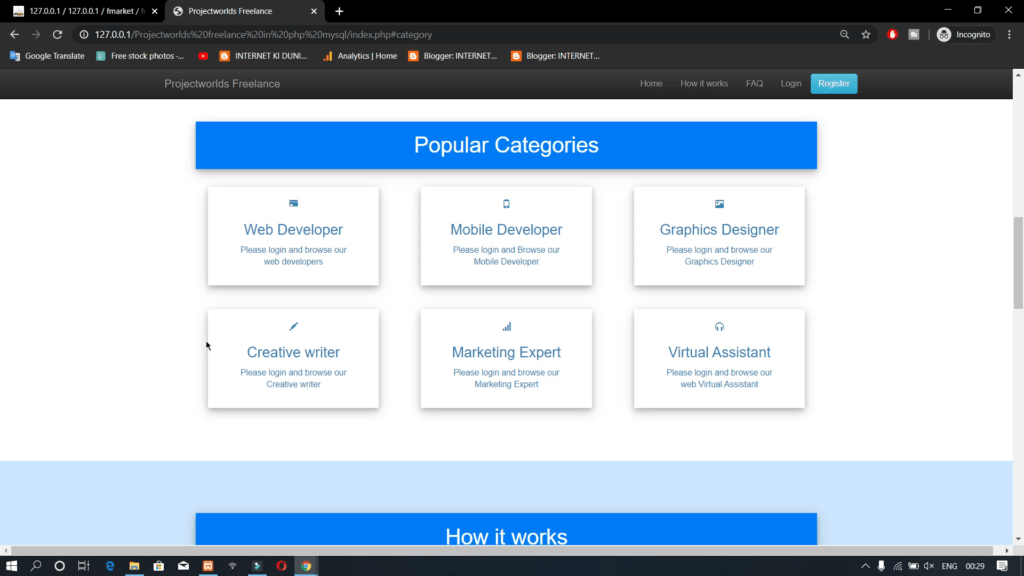Switch to the 127.0.0.1 / fmarket tab
This screenshot has height=576, width=1024.
coord(80,11)
